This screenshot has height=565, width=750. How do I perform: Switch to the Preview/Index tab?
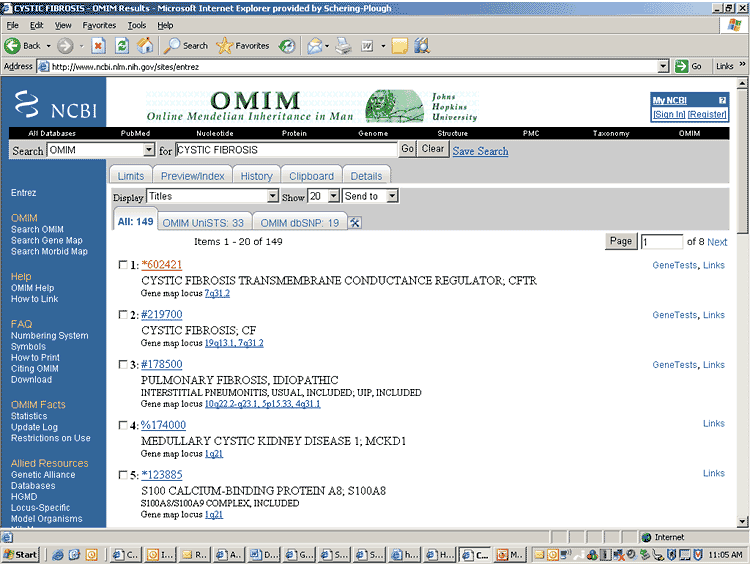(192, 176)
